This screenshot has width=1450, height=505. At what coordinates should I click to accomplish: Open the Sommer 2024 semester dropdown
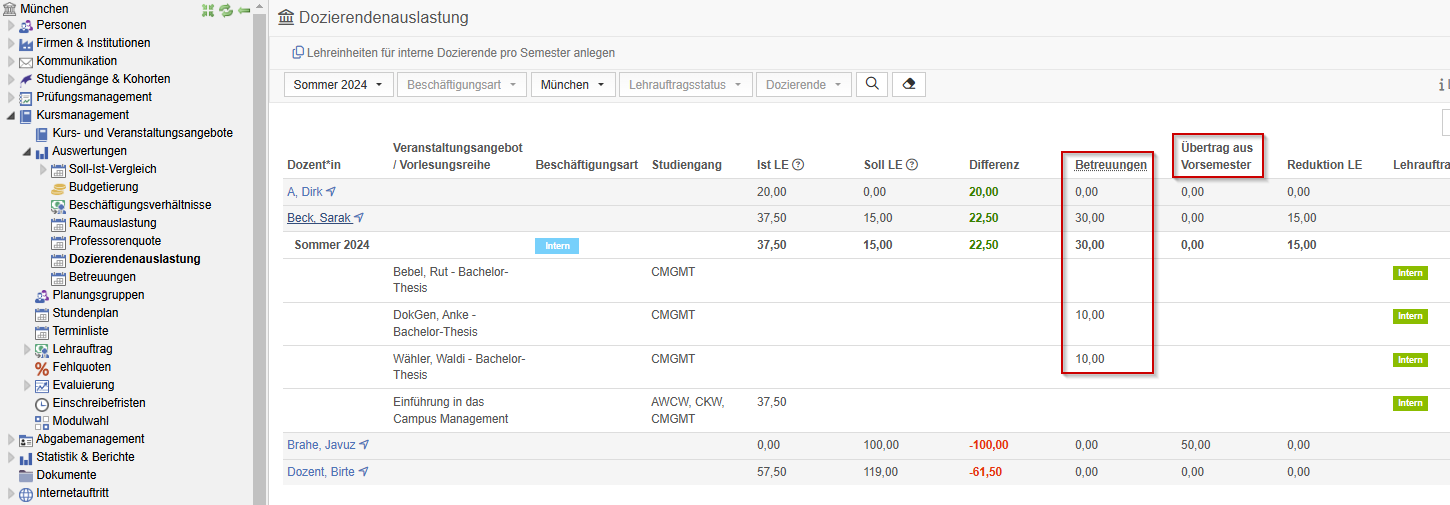click(x=338, y=85)
